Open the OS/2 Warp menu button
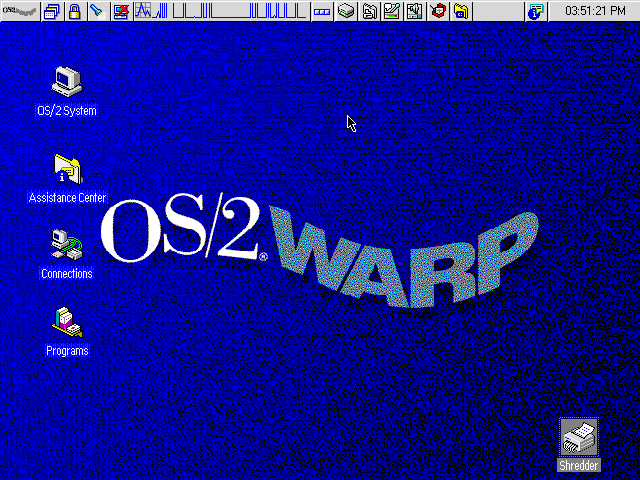This screenshot has height=480, width=640. coord(20,12)
